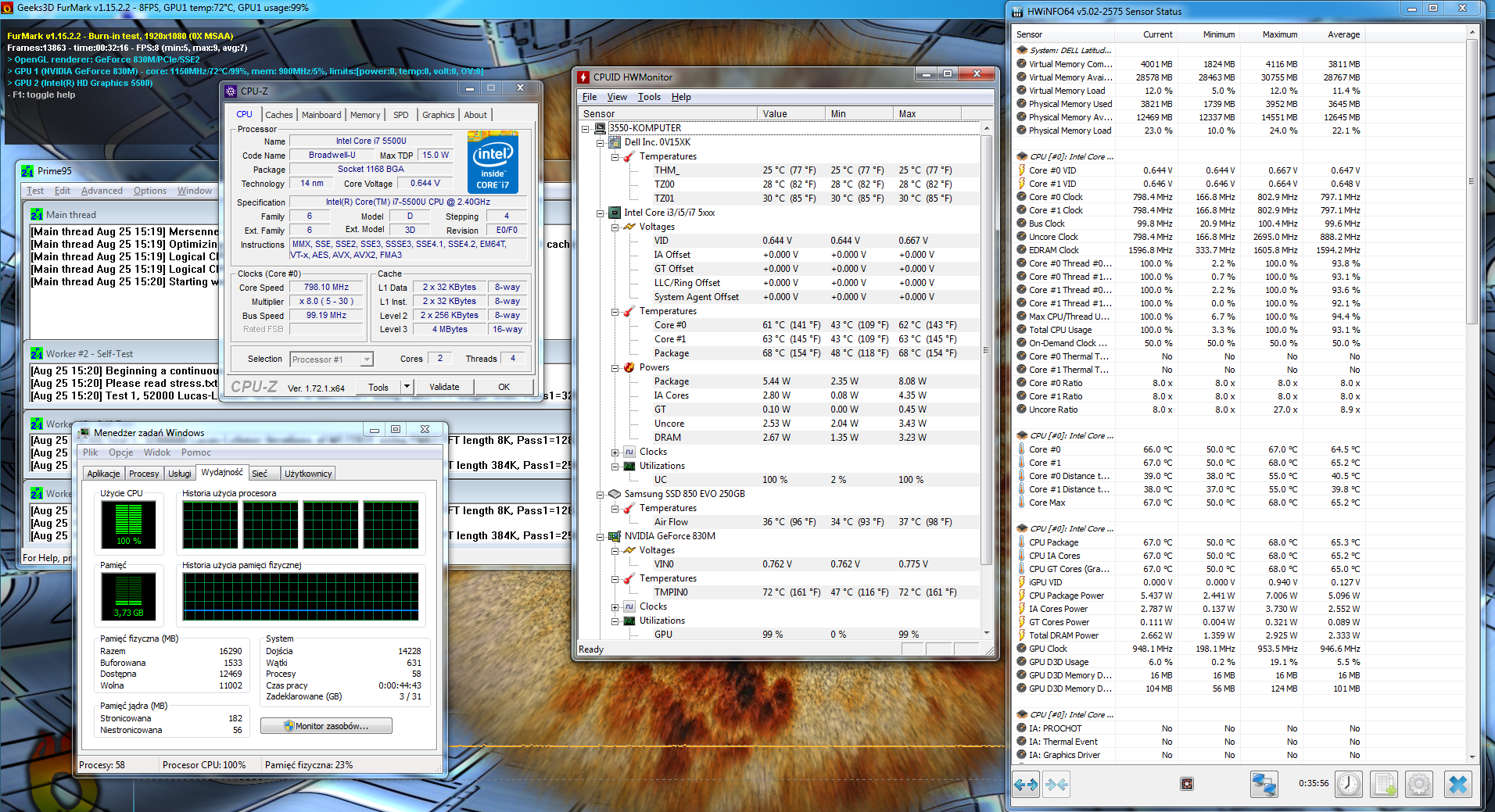Screen dimensions: 1495x812
Task: Click HWiNFO expand-columns double-arrow button
Action: [x=1025, y=784]
